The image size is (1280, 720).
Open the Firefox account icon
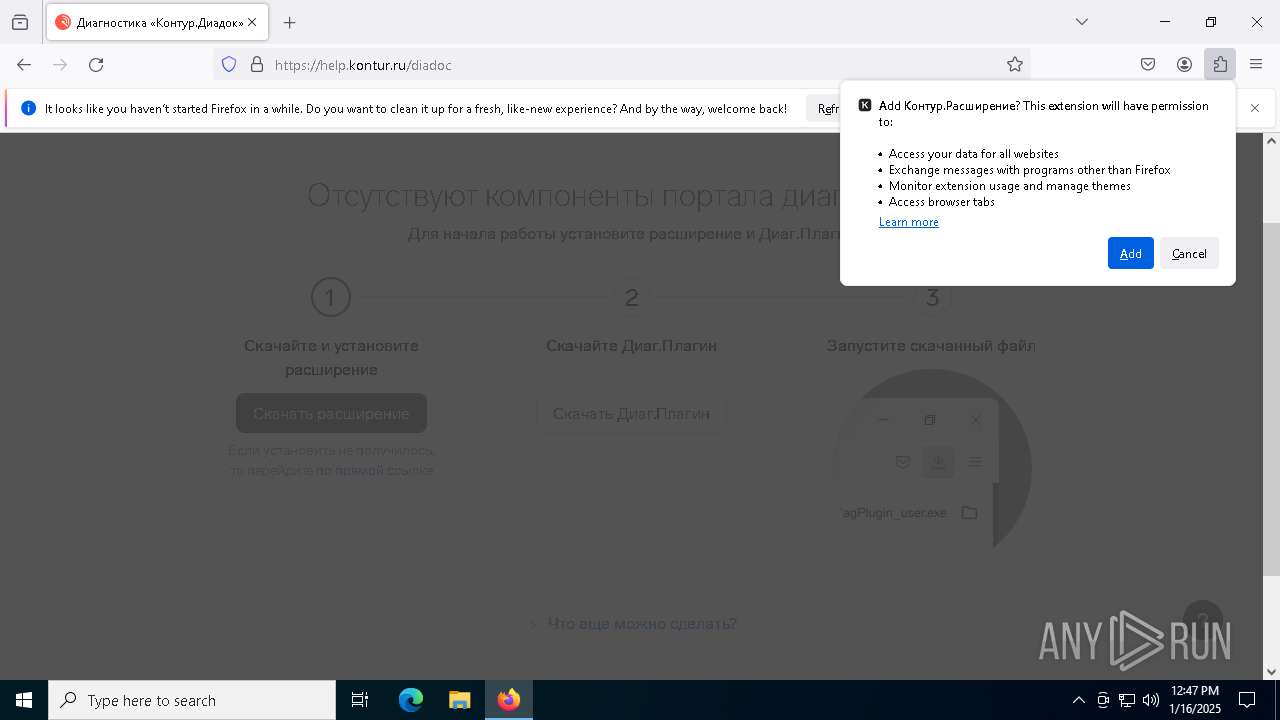1184,65
